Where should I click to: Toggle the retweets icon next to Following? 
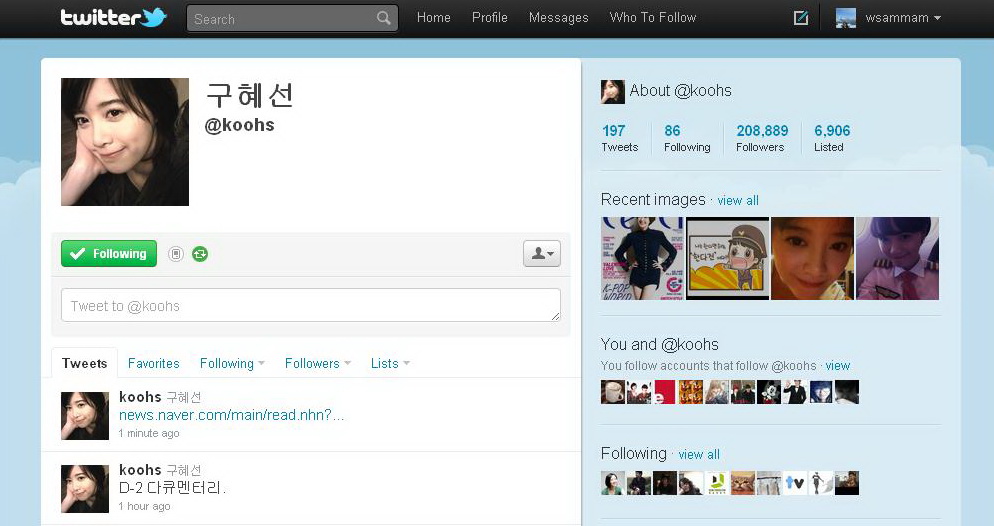point(200,254)
